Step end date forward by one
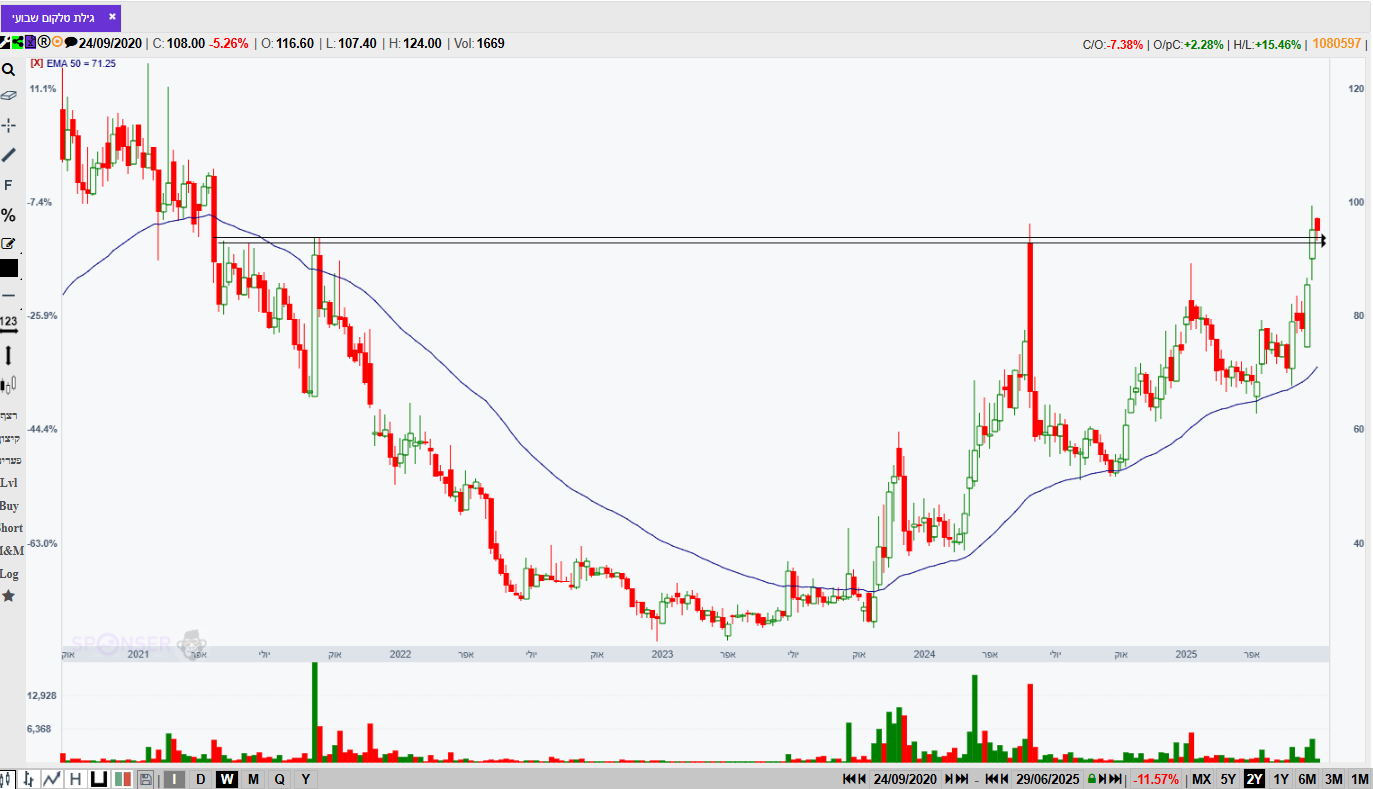1373x789 pixels. pos(1103,779)
